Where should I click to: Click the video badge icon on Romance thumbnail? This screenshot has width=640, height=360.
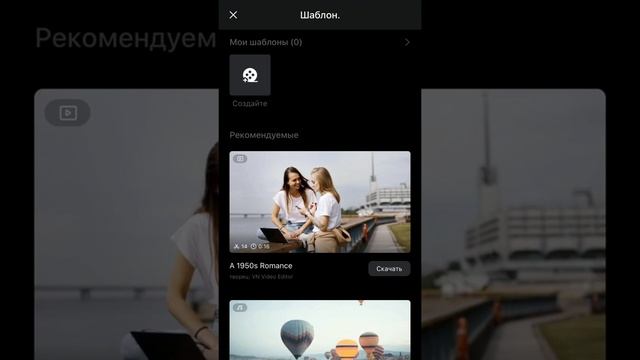[x=240, y=158]
